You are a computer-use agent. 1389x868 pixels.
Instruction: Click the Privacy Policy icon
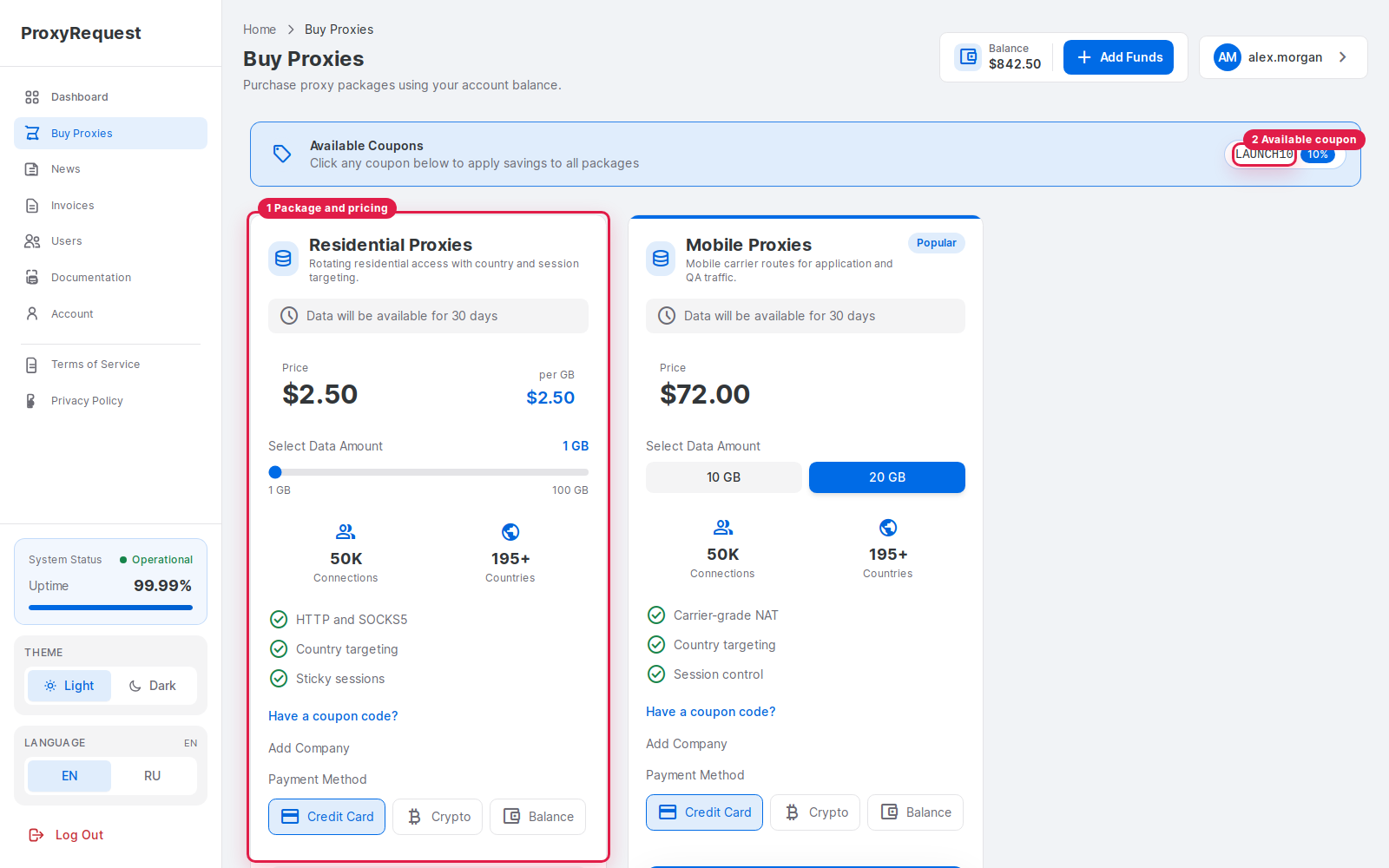32,401
